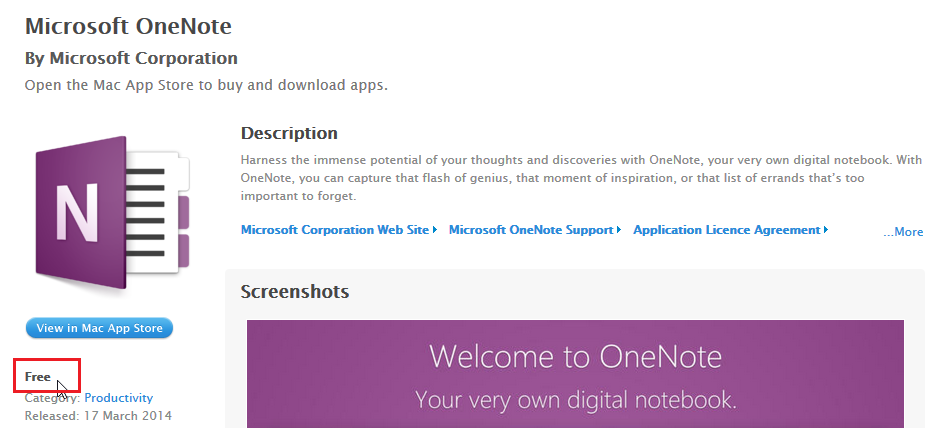Click the Microsoft OneNote page title
Image resolution: width=946 pixels, height=428 pixels.
tap(128, 26)
